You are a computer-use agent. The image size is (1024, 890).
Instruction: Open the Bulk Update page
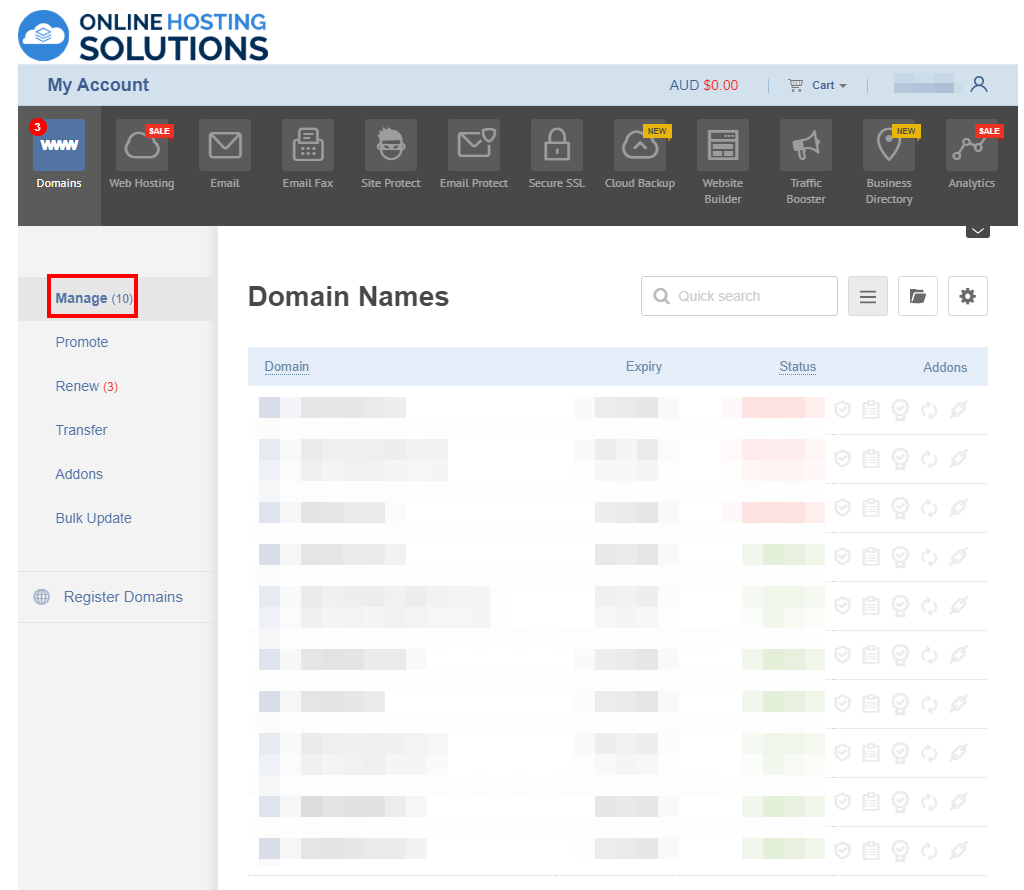pyautogui.click(x=93, y=518)
